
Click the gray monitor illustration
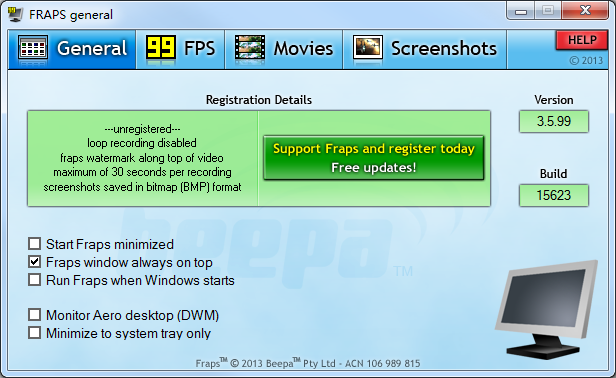(x=546, y=309)
